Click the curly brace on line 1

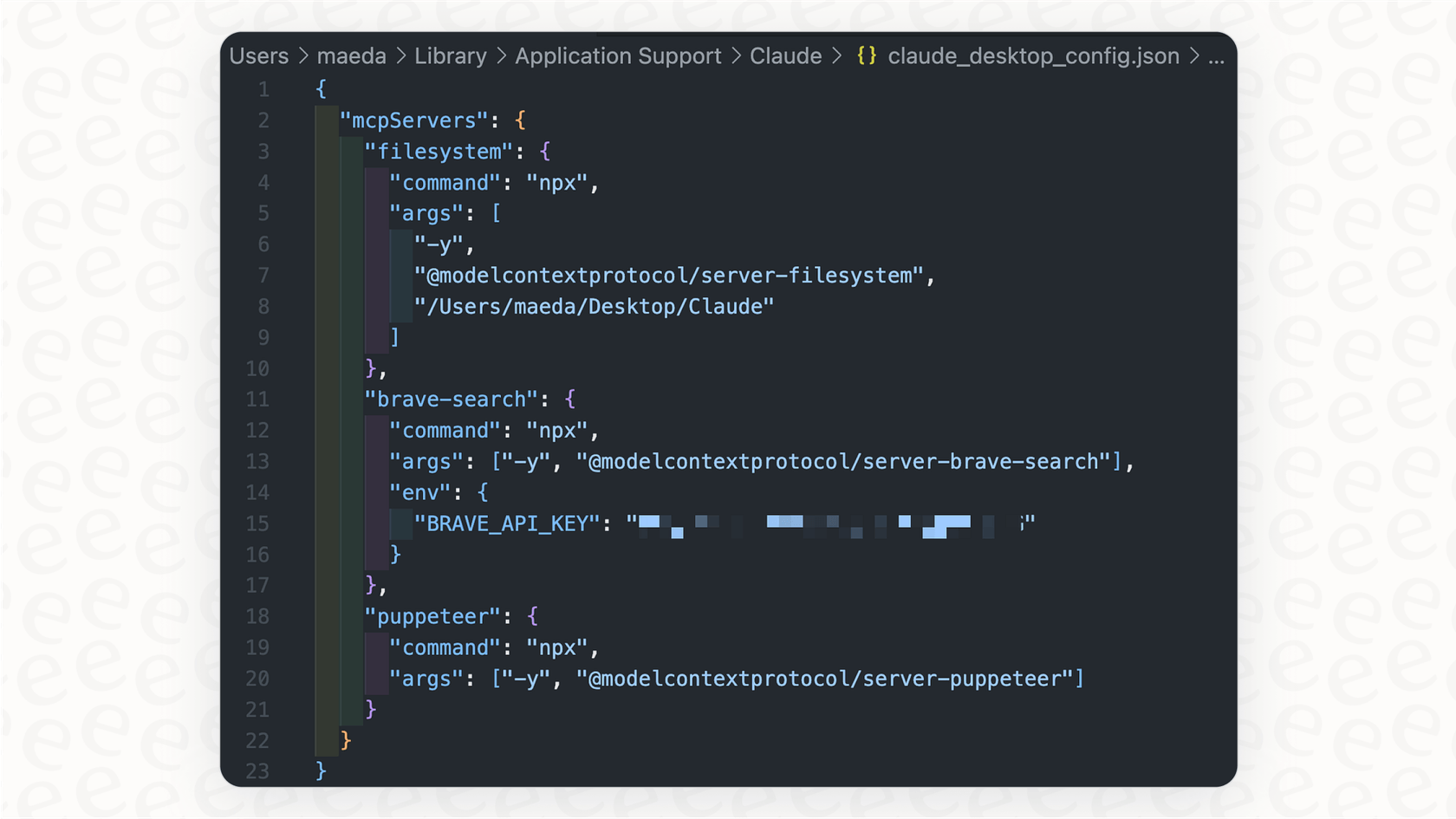tap(320, 88)
